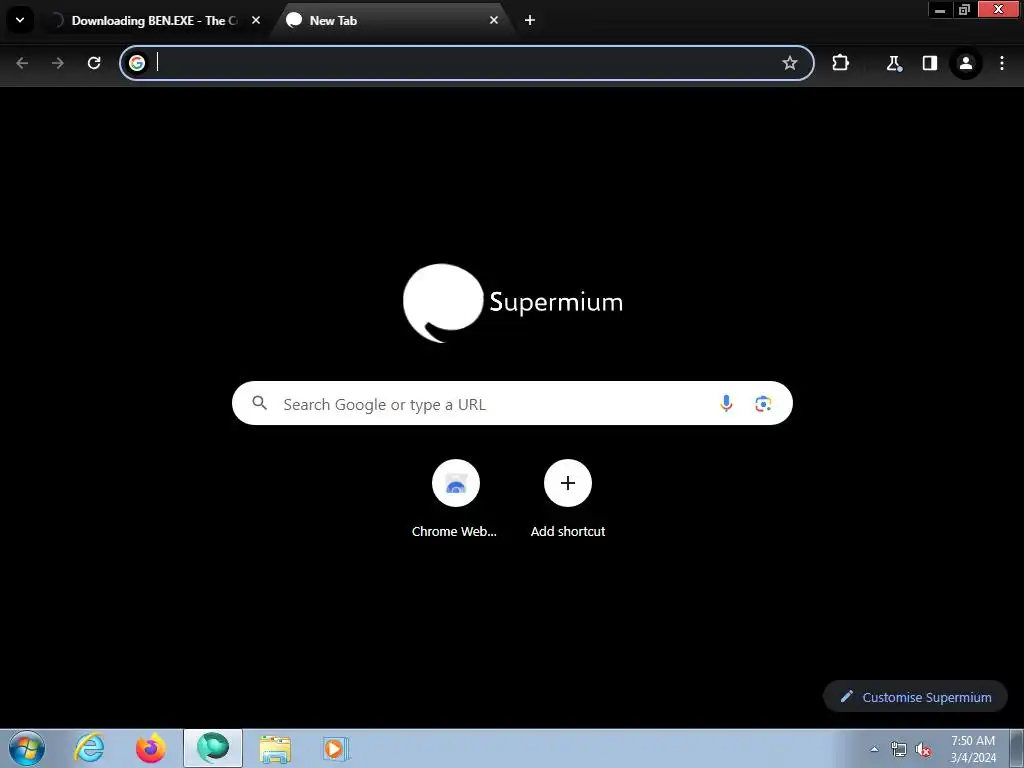Open the network tray icon

pyautogui.click(x=899, y=749)
